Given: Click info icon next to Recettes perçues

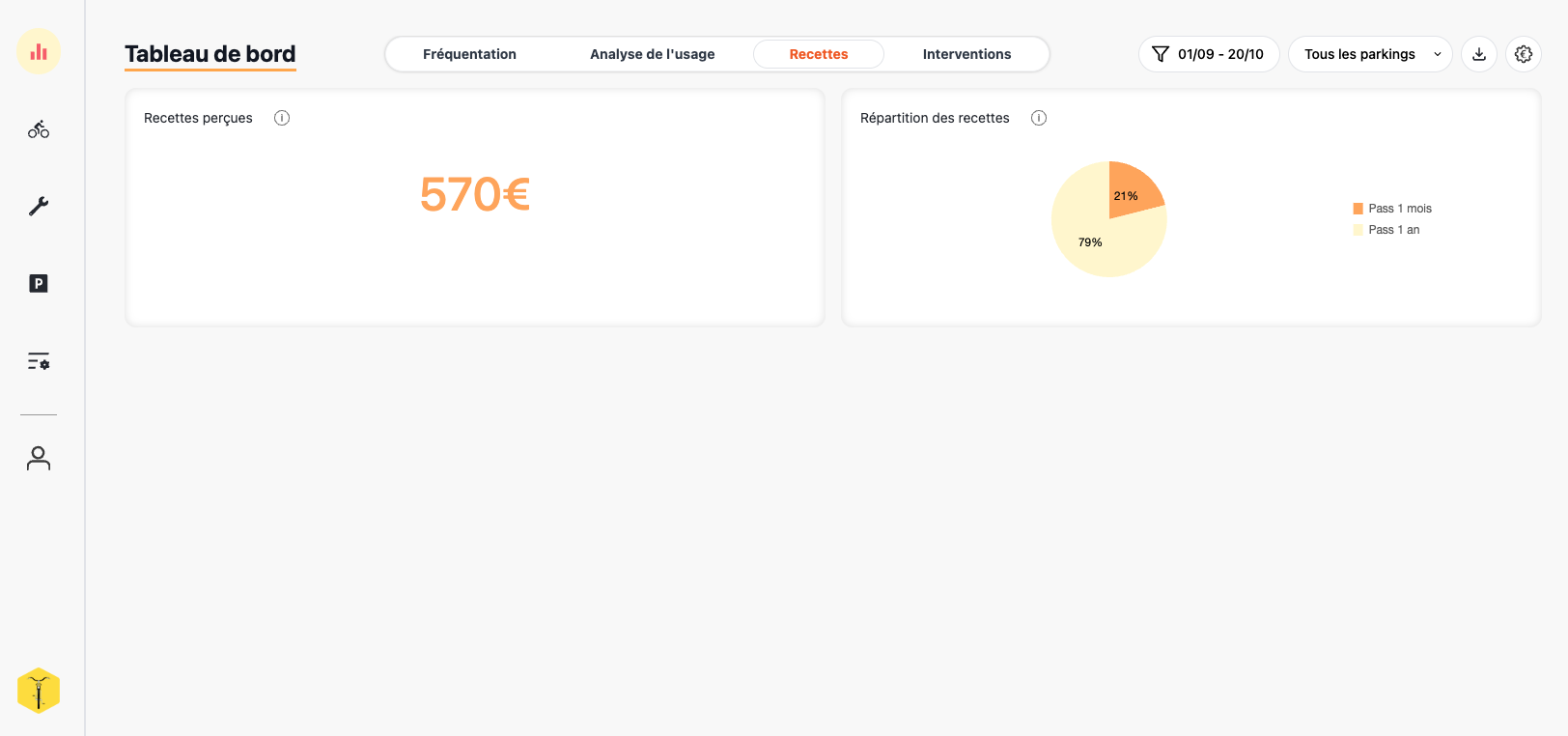Looking at the screenshot, I should tap(282, 118).
